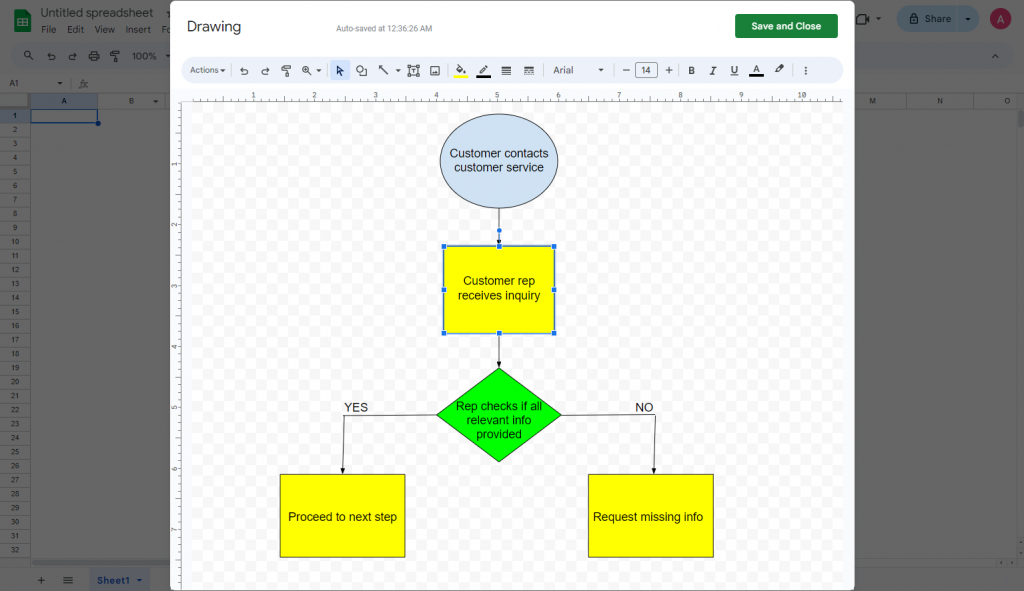Screen dimensions: 1024x591
Task: Open the All sheets list icon
Action: click(x=68, y=580)
